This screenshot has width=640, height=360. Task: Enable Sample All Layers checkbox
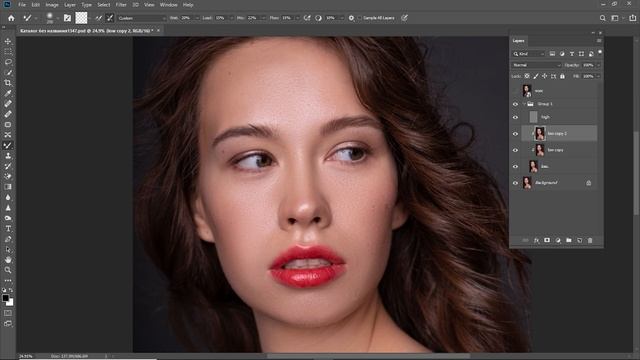click(360, 18)
